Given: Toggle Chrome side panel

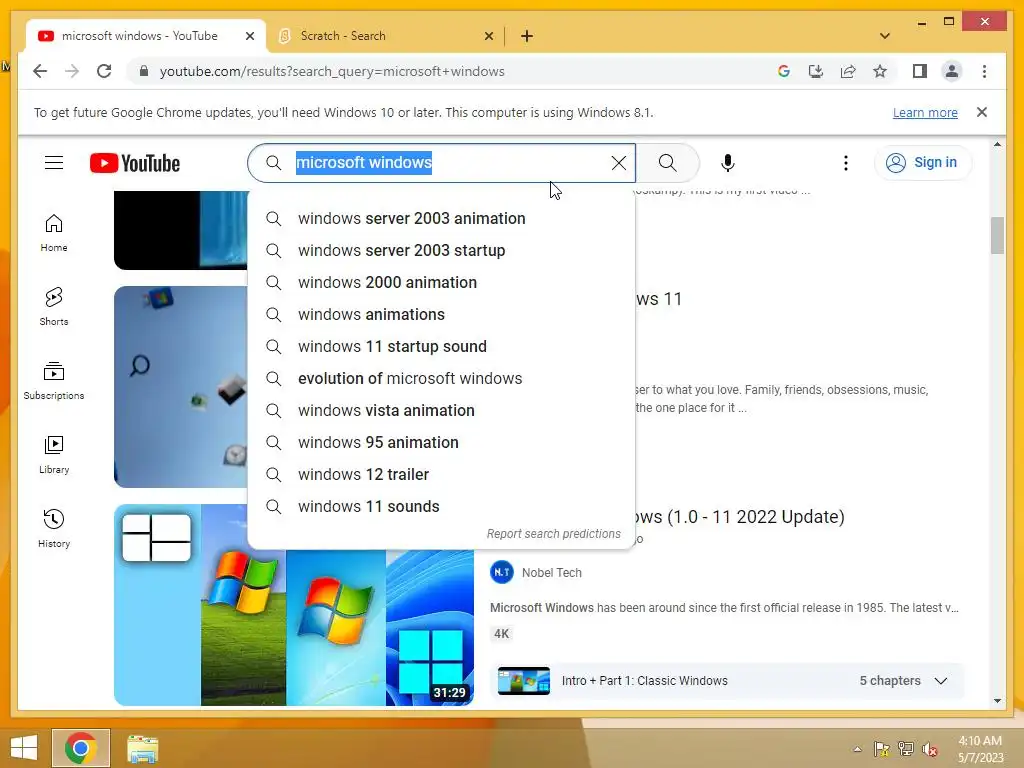Looking at the screenshot, I should point(920,71).
